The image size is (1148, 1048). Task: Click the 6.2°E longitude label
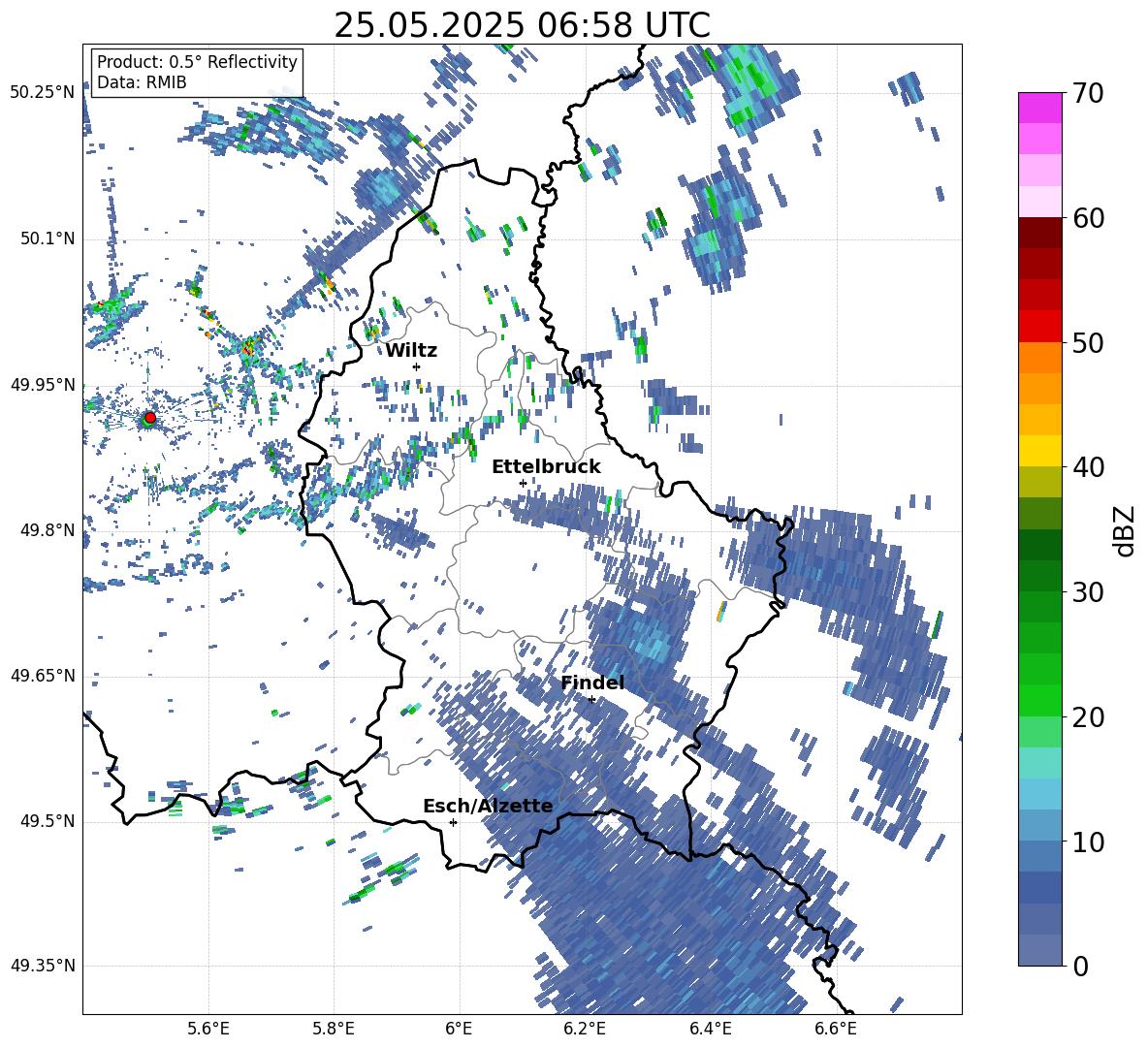pyautogui.click(x=585, y=1029)
